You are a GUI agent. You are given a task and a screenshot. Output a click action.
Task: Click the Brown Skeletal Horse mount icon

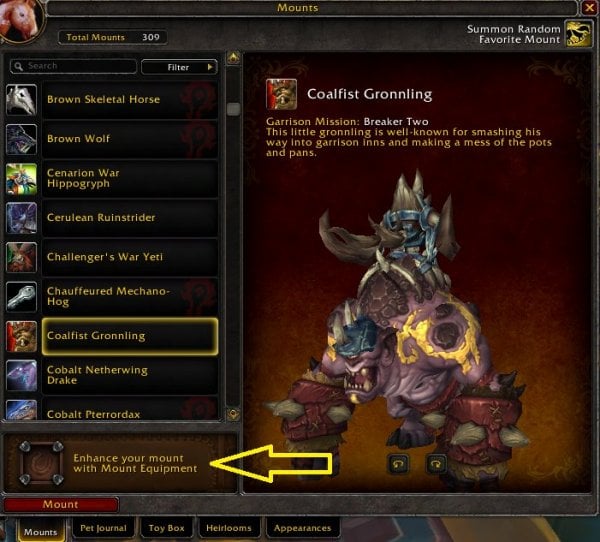click(21, 100)
